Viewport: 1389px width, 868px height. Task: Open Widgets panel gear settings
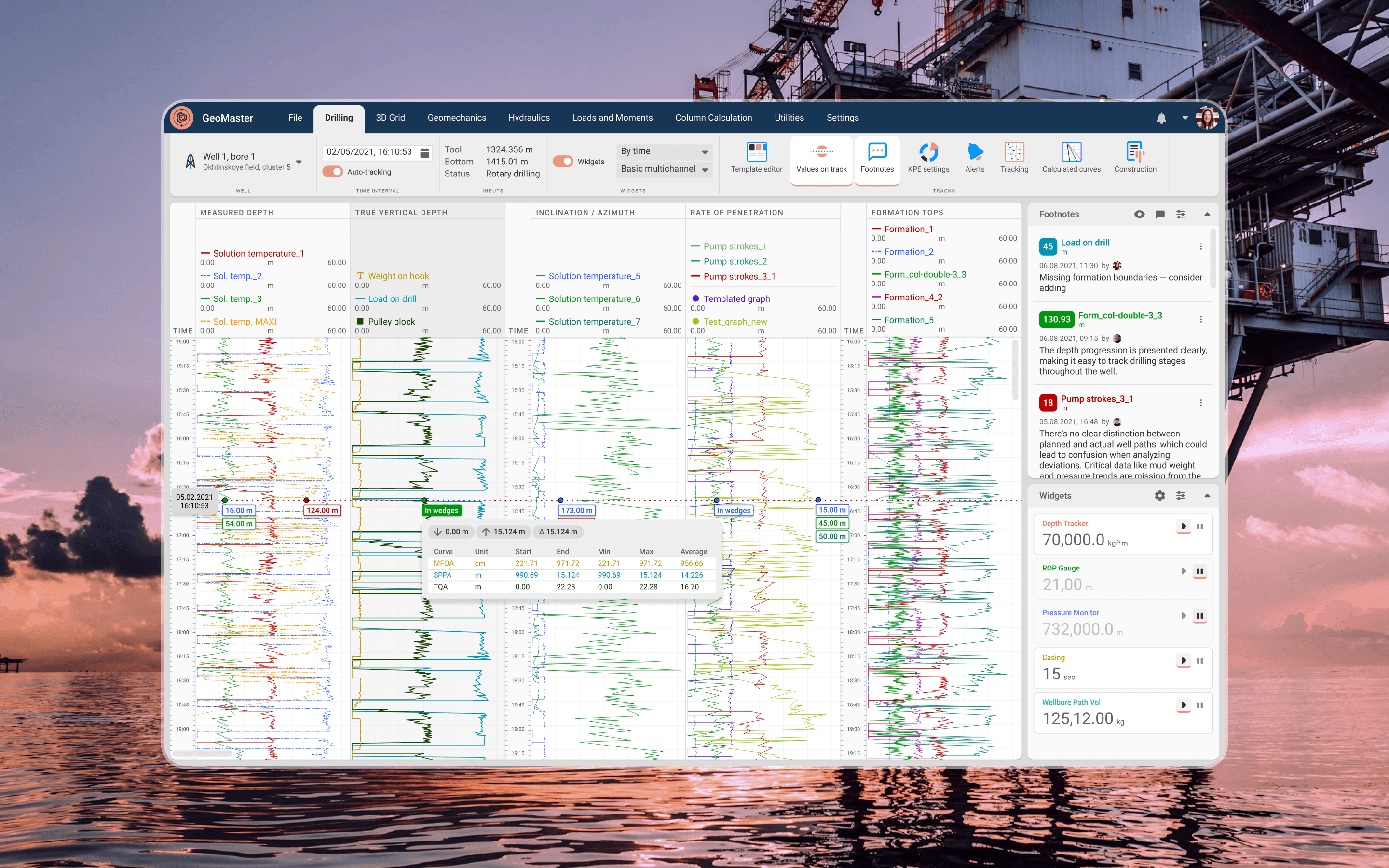click(x=1159, y=495)
